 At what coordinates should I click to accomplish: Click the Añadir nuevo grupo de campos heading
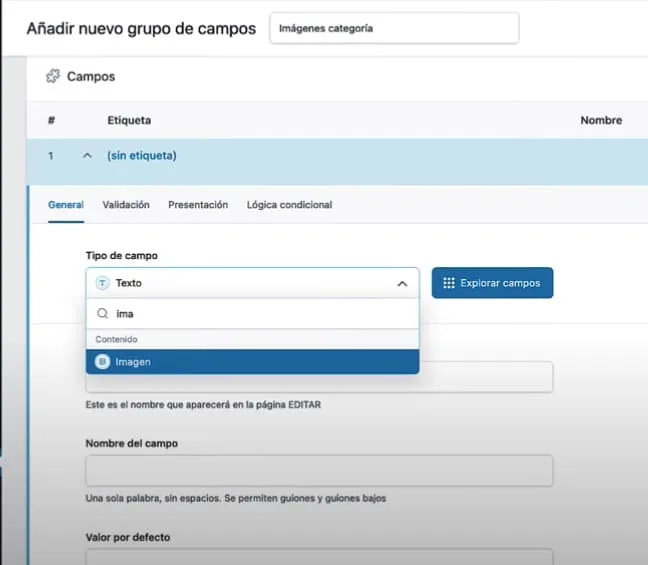pyautogui.click(x=141, y=29)
